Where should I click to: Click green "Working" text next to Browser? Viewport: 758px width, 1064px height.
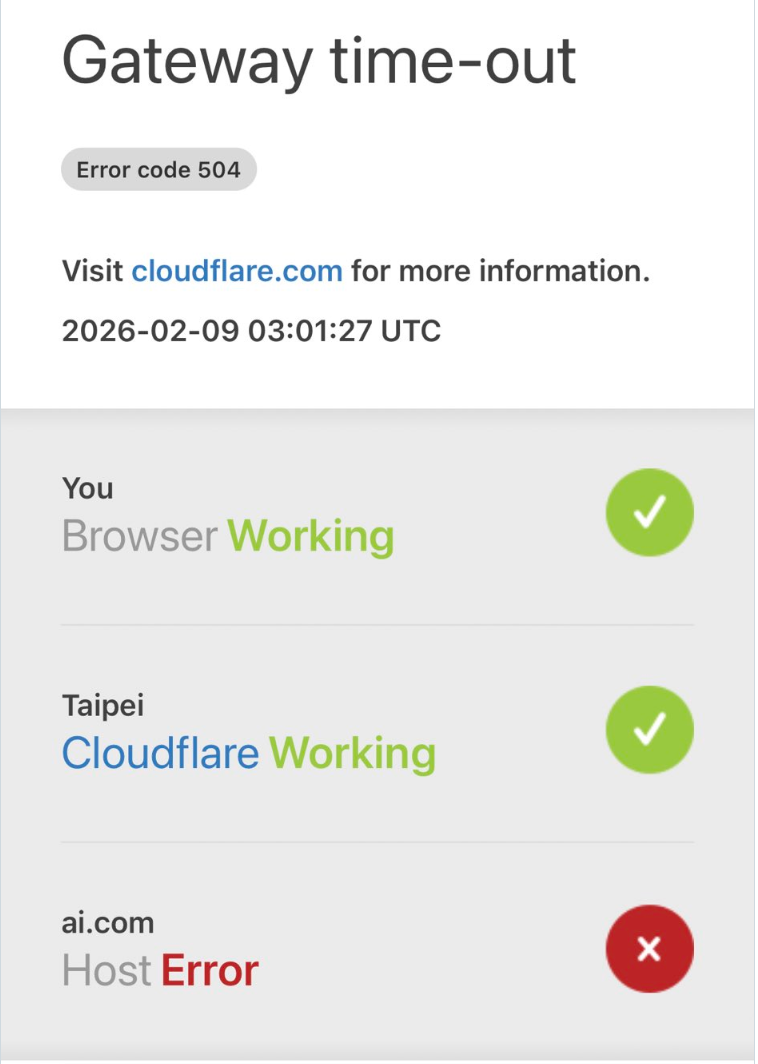(311, 537)
